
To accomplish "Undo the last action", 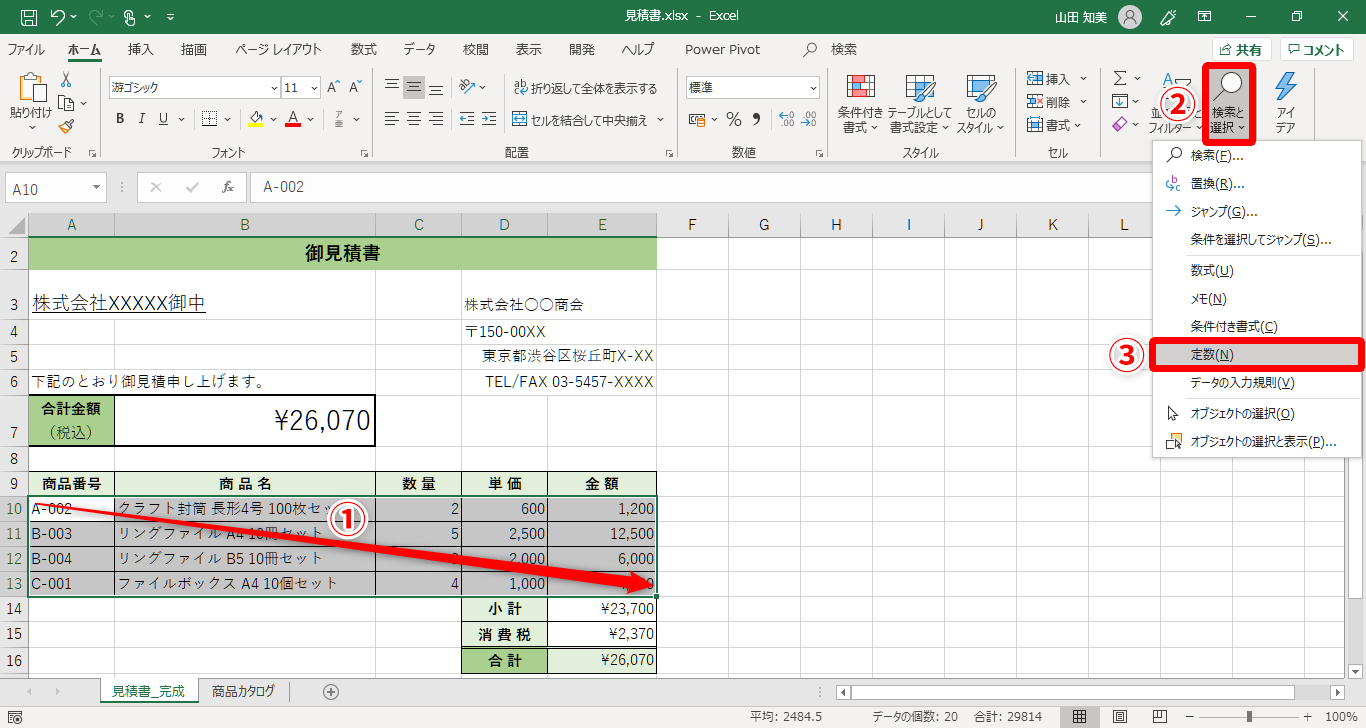I will pos(58,17).
